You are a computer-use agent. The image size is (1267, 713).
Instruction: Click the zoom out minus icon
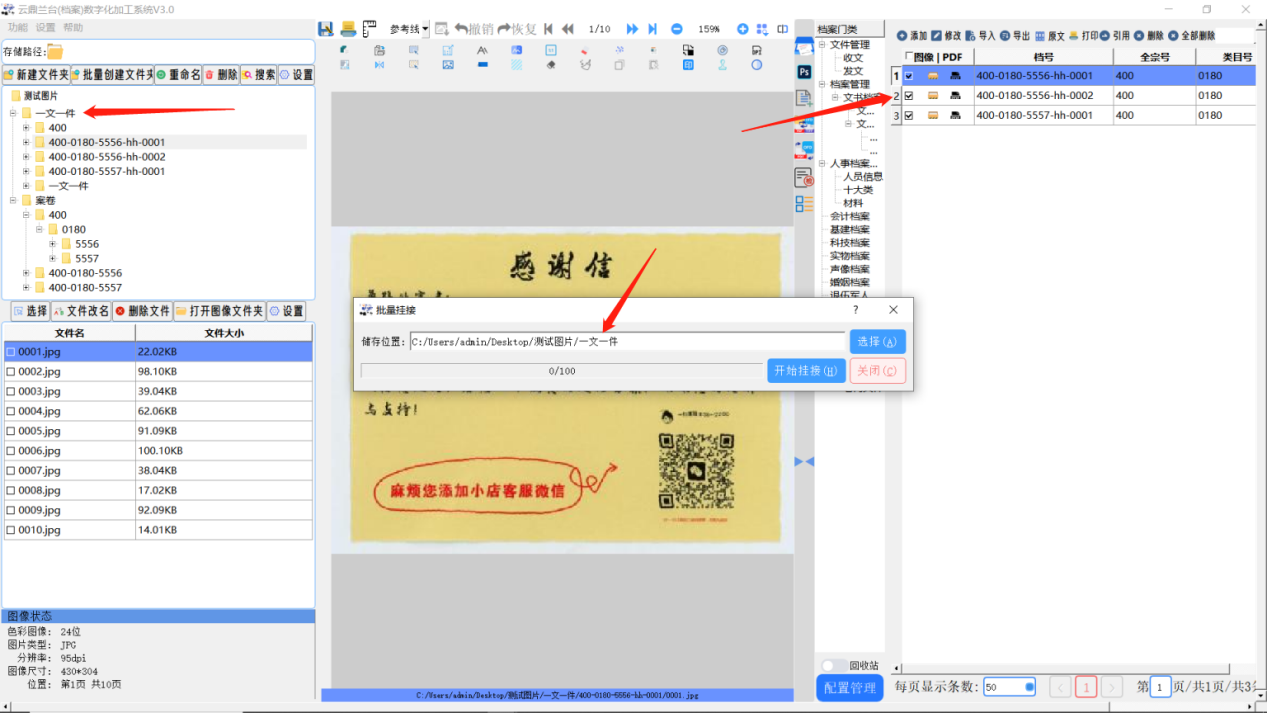tap(677, 29)
